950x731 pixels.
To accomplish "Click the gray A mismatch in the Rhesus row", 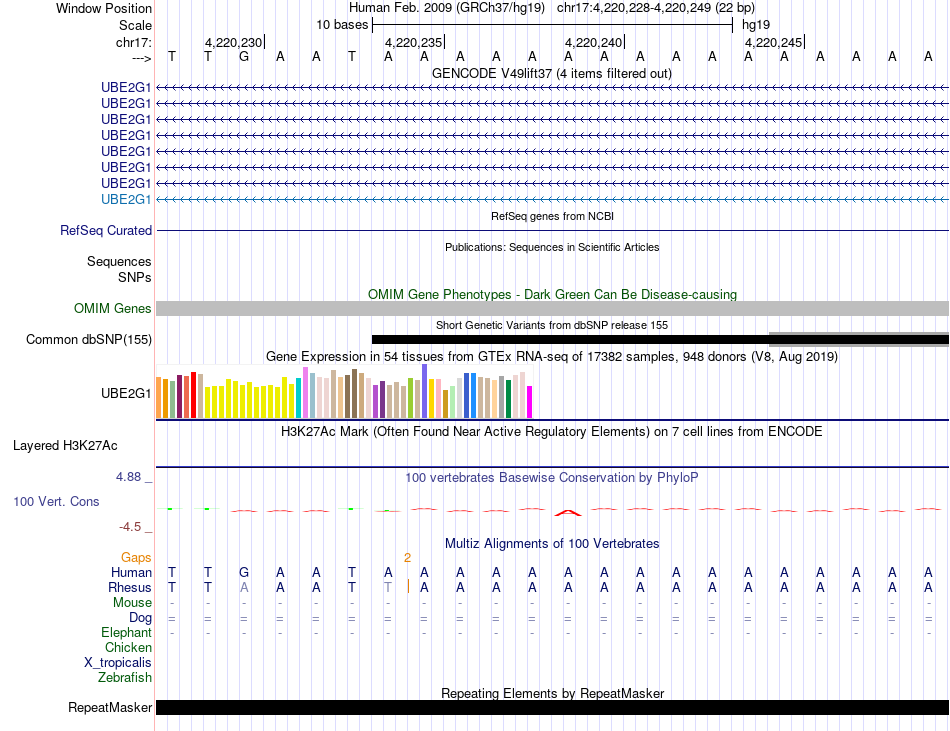I will [244, 587].
